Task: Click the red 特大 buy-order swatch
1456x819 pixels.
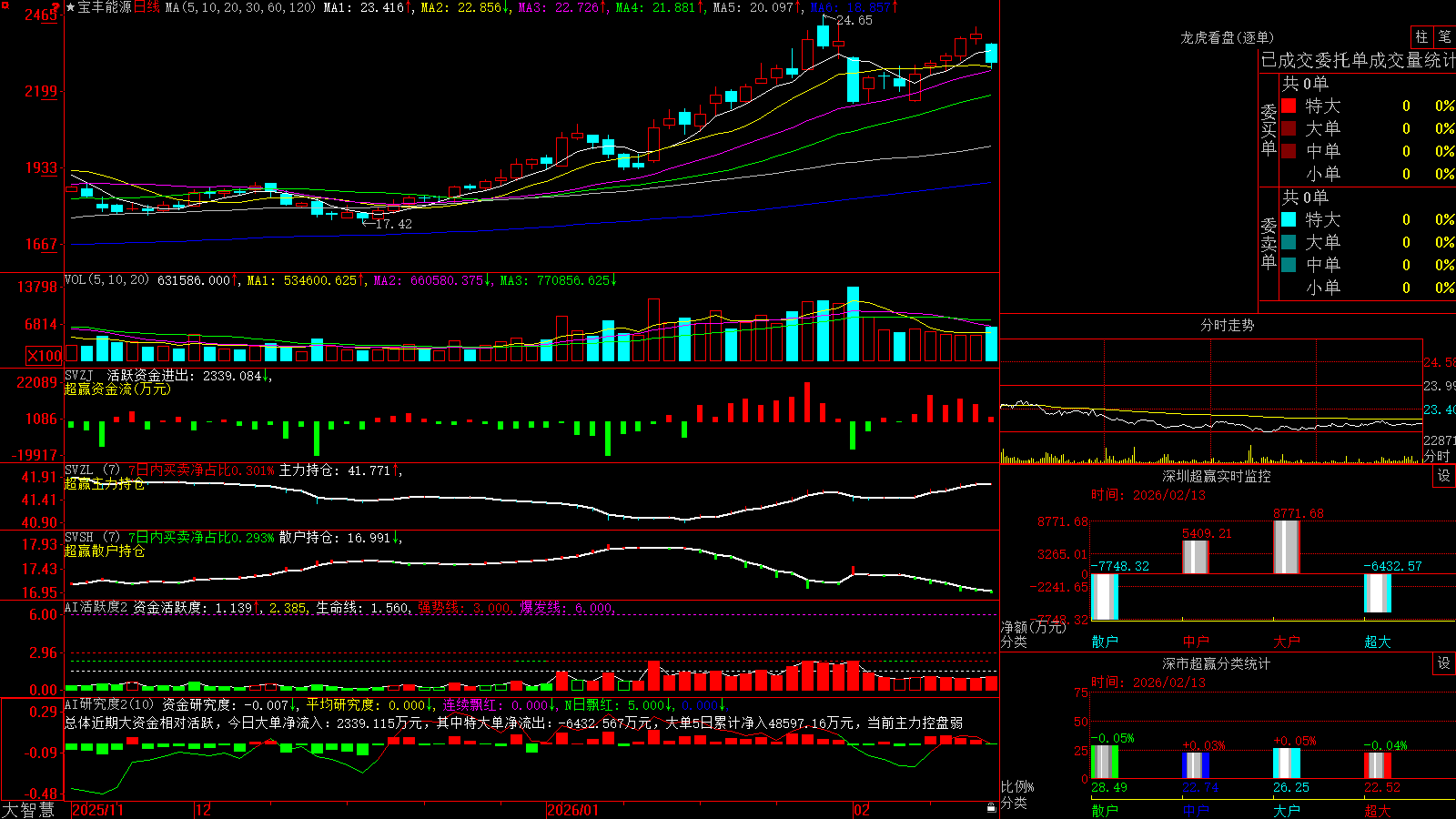Action: [1289, 106]
